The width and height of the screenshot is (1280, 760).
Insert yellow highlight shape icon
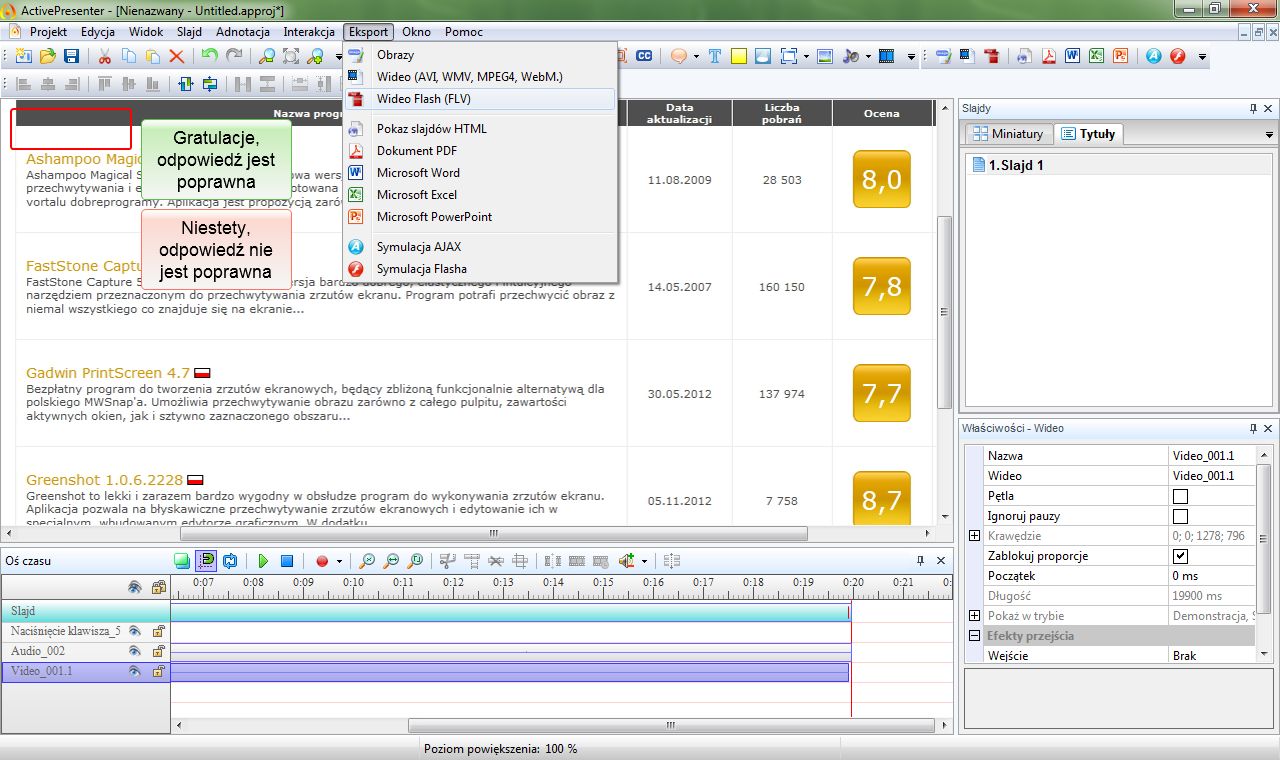point(738,57)
